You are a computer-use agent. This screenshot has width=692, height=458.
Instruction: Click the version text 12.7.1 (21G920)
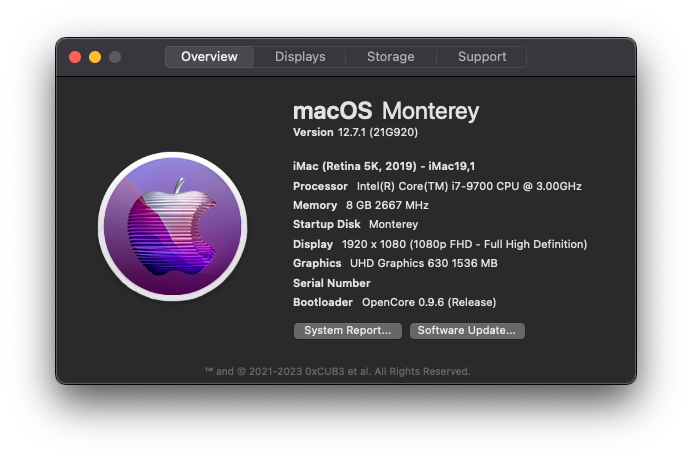[x=378, y=132]
